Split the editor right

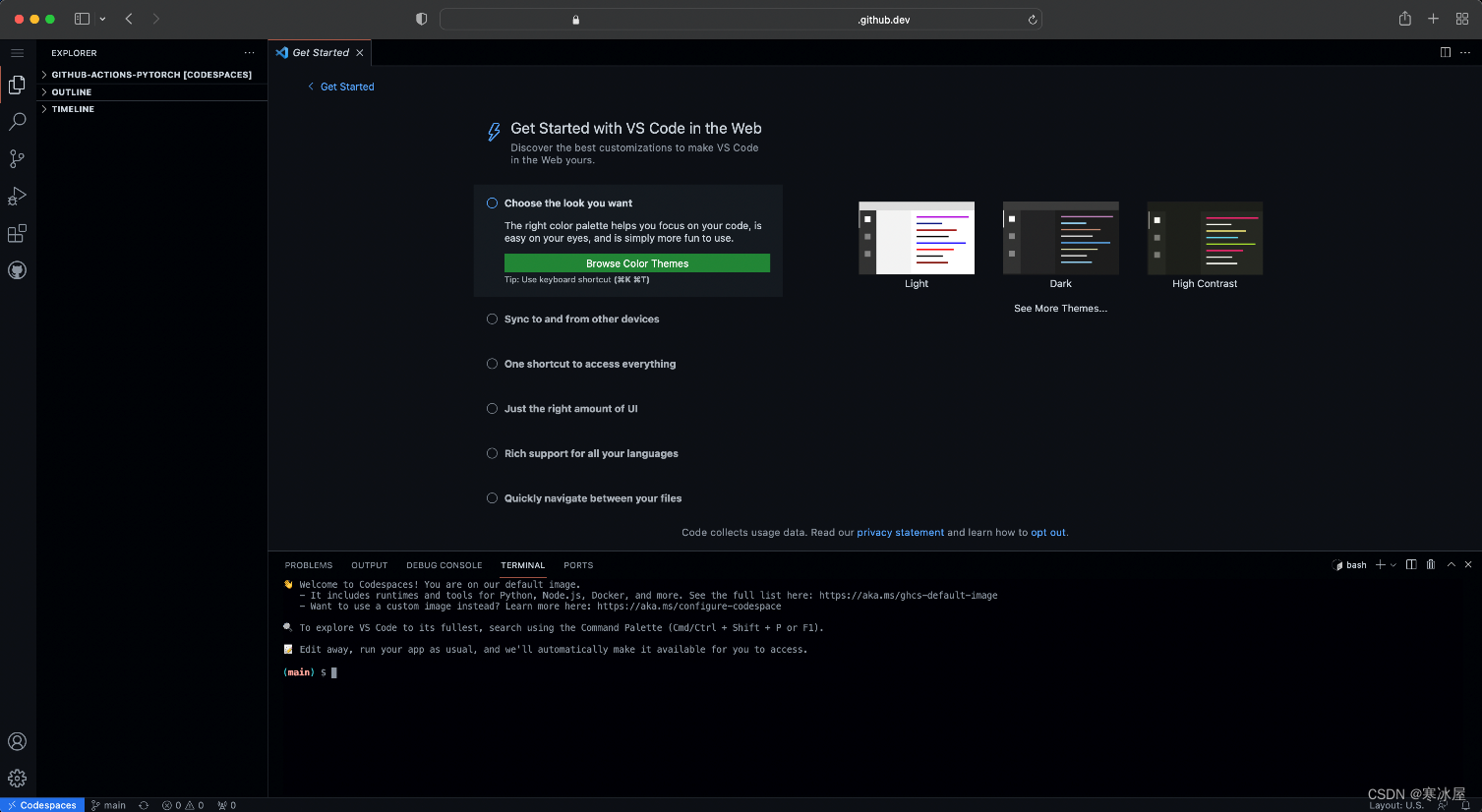click(x=1445, y=52)
